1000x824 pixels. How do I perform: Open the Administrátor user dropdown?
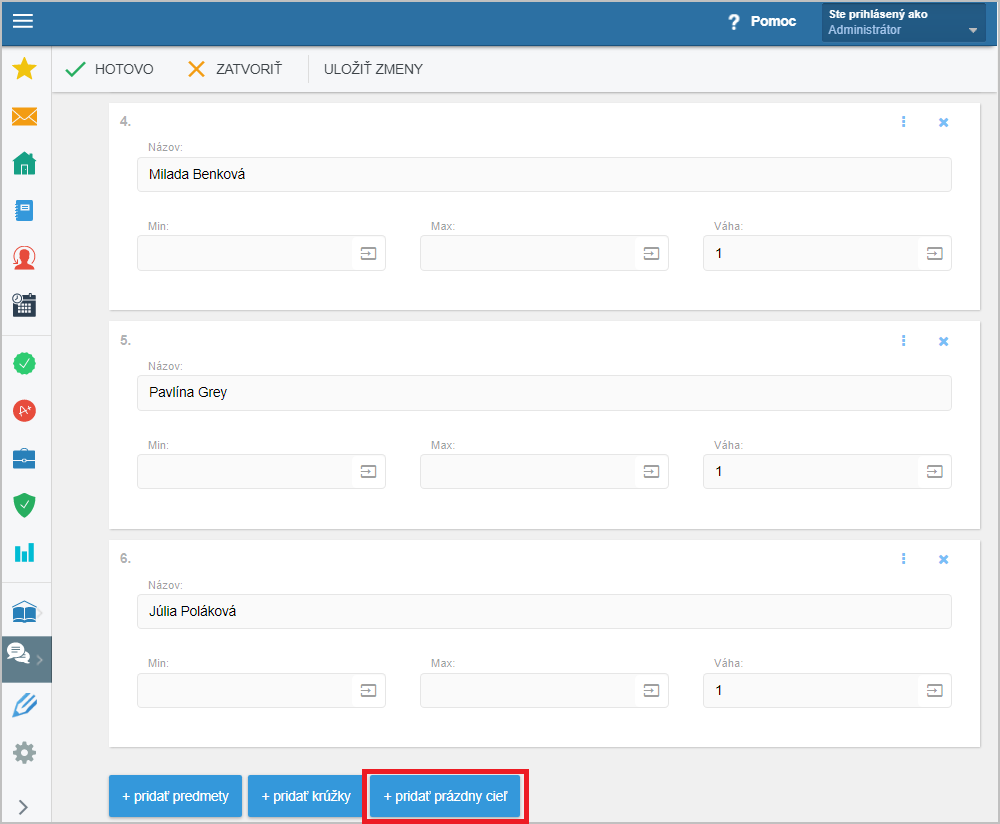coord(903,22)
